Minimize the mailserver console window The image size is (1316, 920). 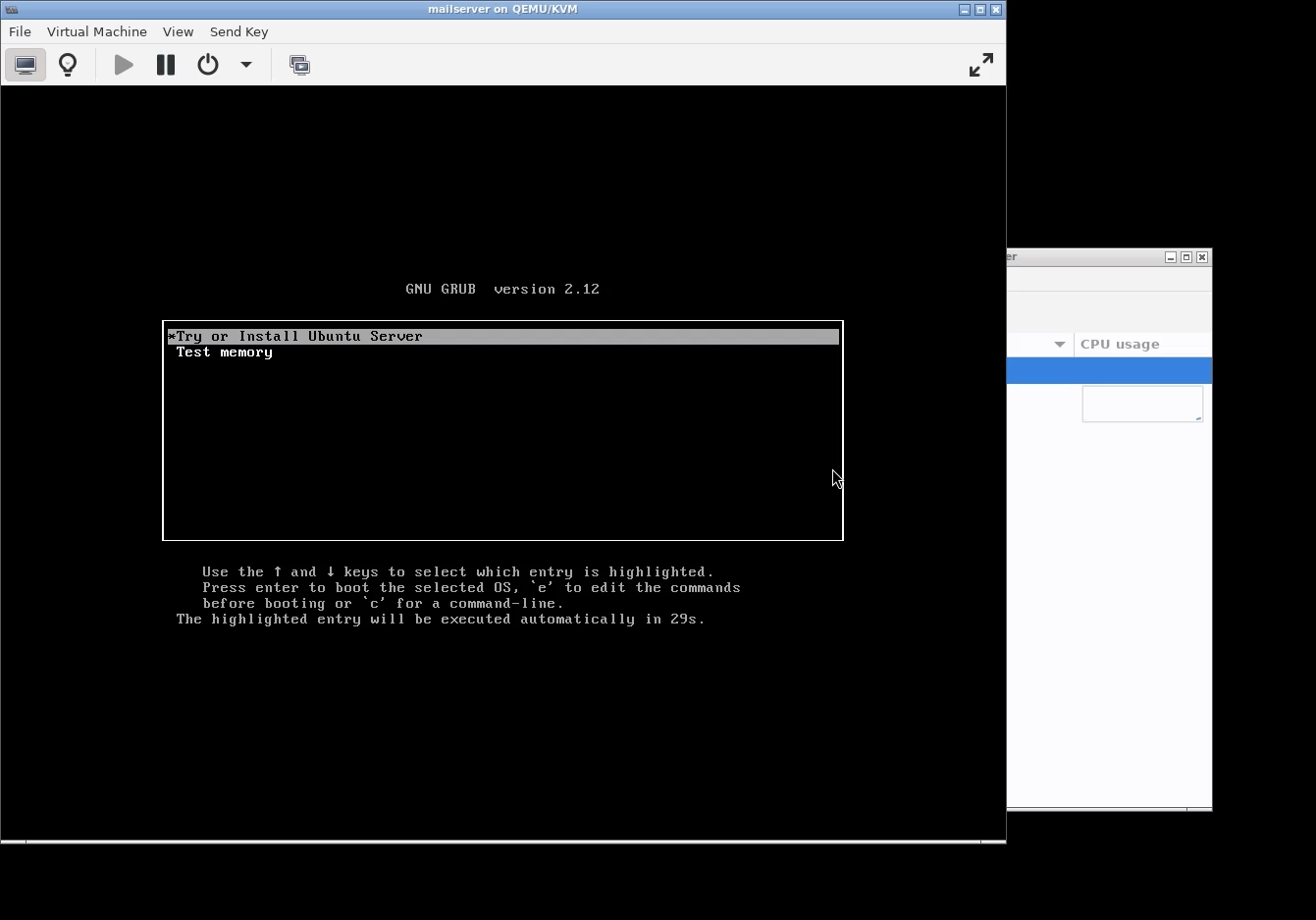tap(965, 10)
